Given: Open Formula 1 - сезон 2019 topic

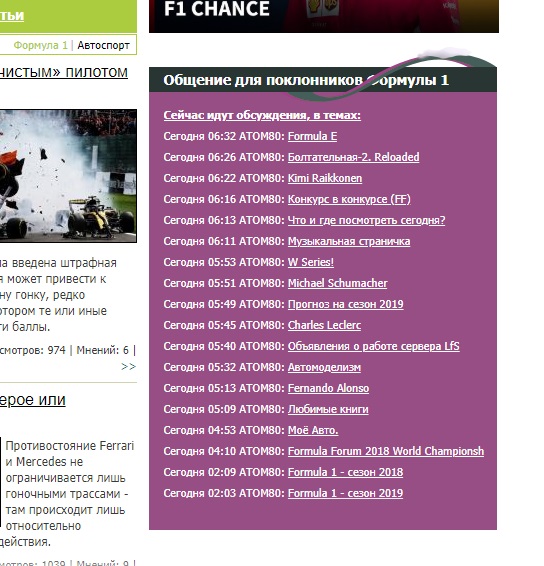Looking at the screenshot, I should (345, 493).
